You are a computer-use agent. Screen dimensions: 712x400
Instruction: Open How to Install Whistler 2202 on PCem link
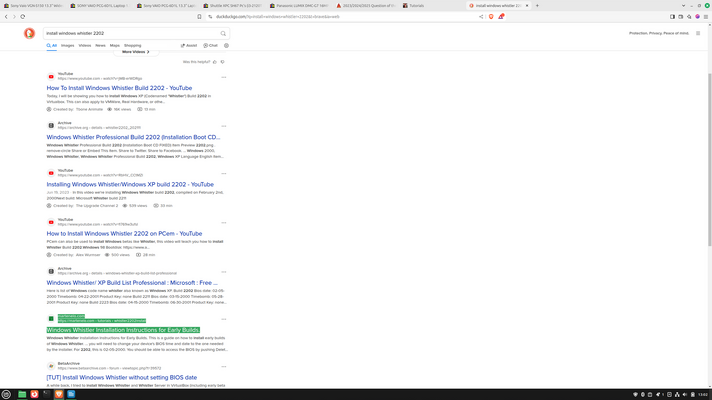point(124,233)
